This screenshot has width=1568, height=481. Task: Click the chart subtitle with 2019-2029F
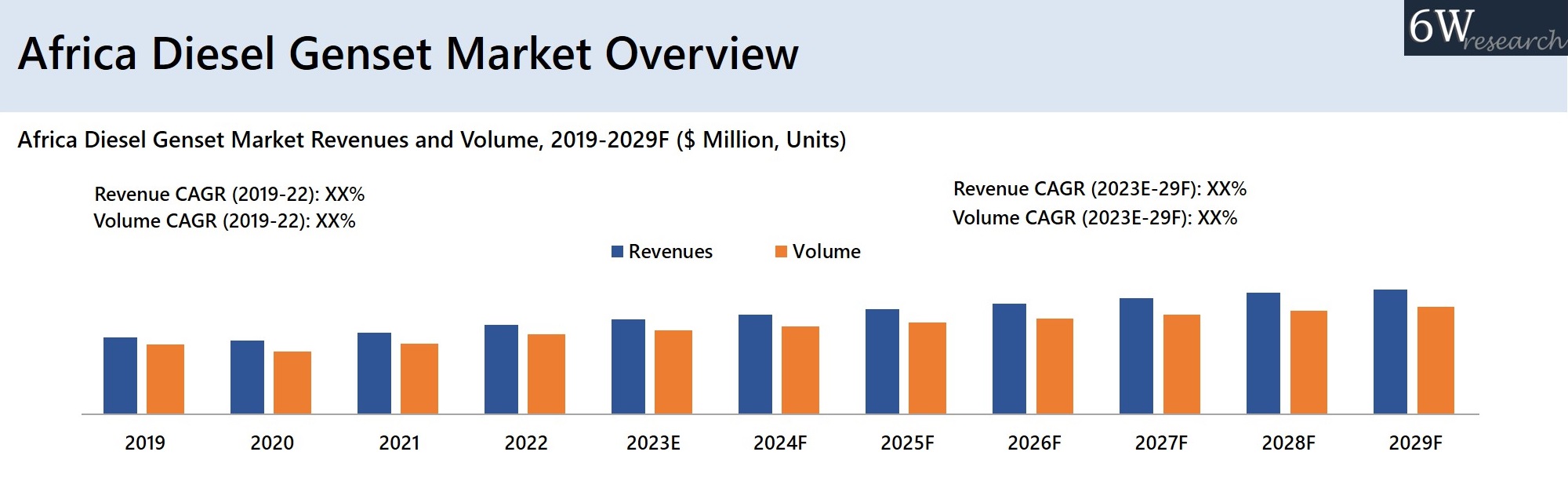[432, 140]
